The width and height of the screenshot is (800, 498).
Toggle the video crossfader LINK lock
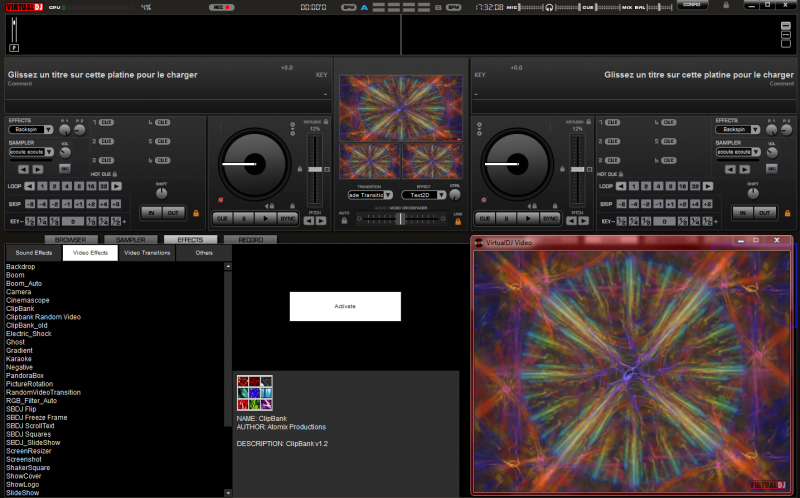coord(457,222)
